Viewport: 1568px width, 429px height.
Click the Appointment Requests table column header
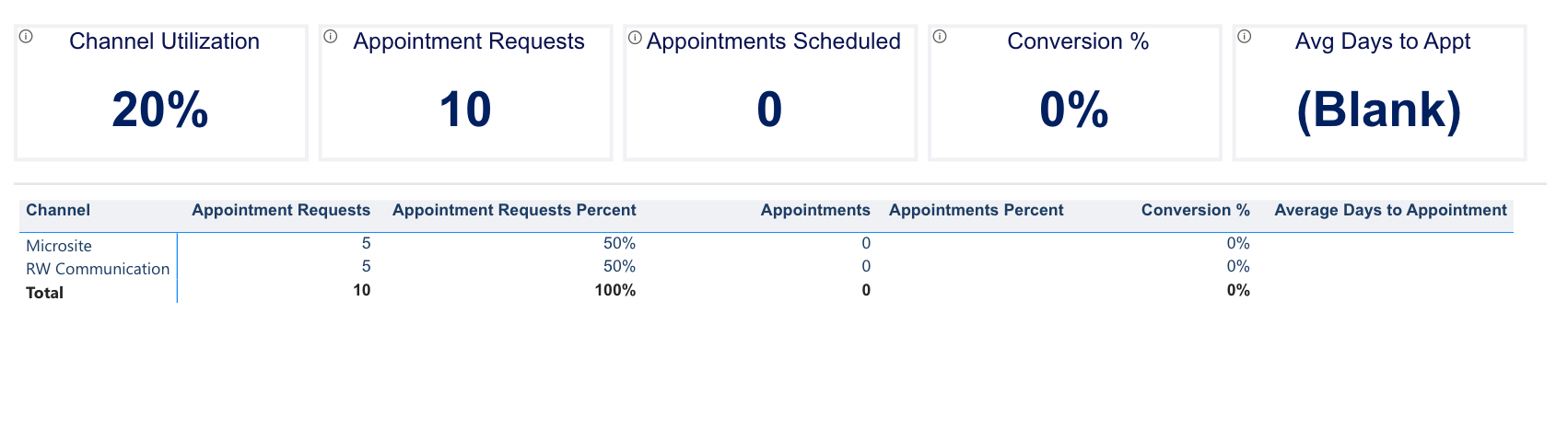[281, 210]
